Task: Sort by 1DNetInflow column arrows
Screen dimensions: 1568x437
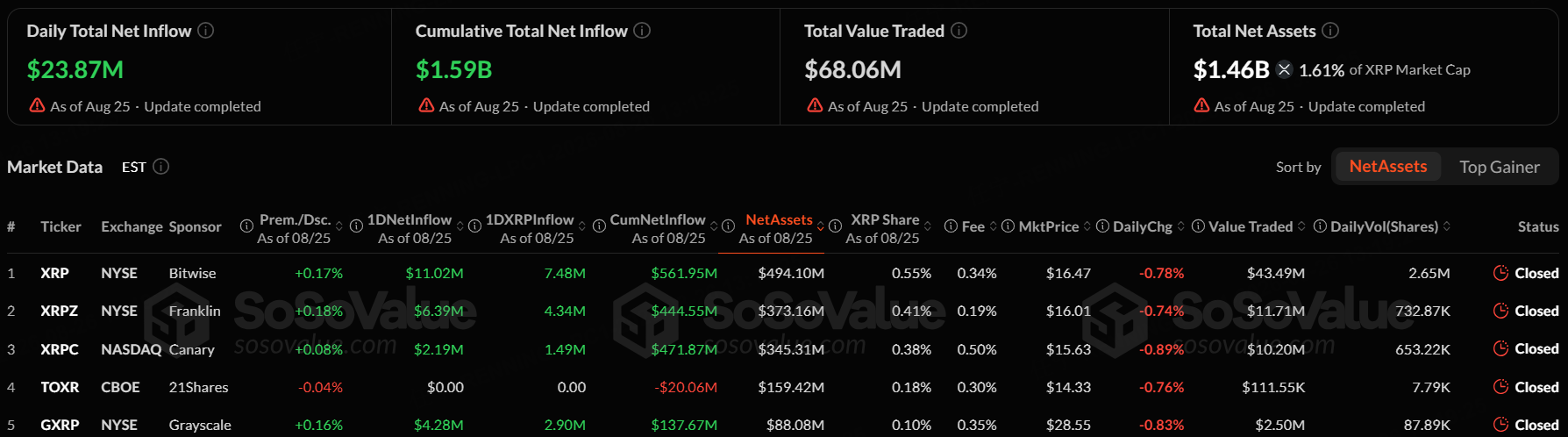Action: [460, 226]
